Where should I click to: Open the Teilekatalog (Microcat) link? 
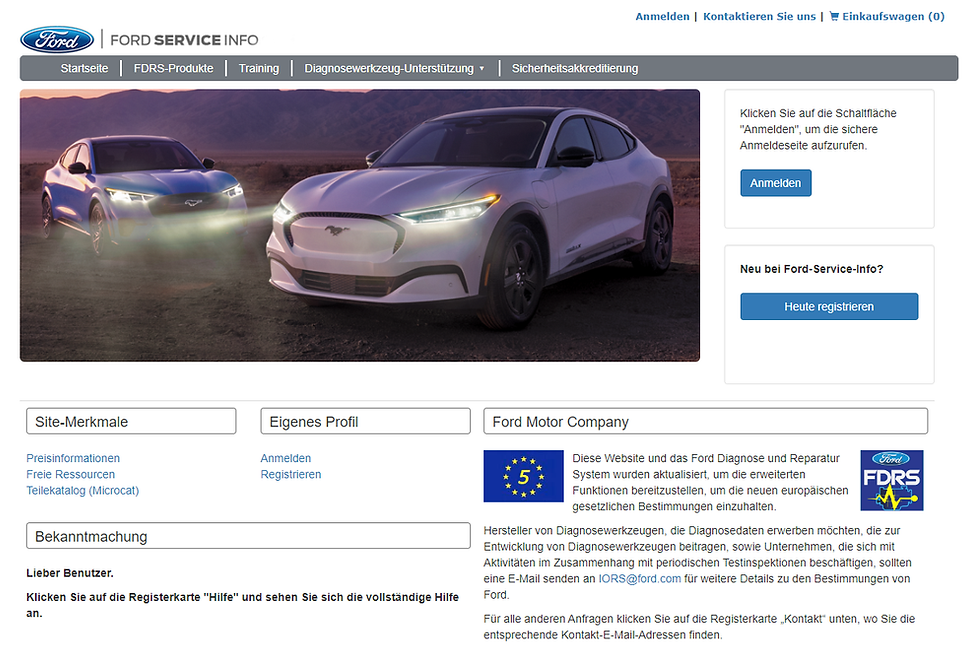pyautogui.click(x=82, y=490)
